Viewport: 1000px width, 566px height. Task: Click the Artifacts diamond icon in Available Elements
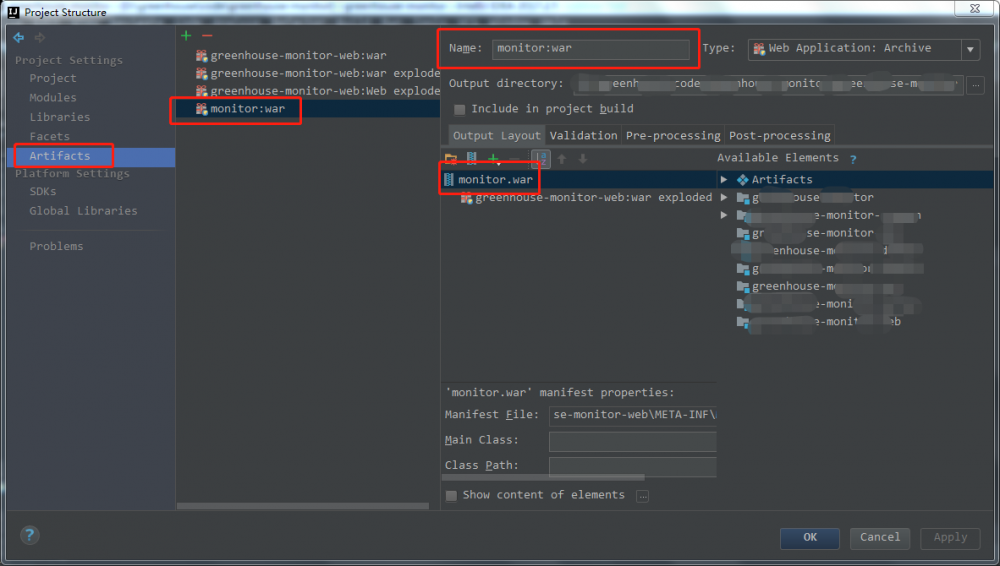[x=742, y=180]
